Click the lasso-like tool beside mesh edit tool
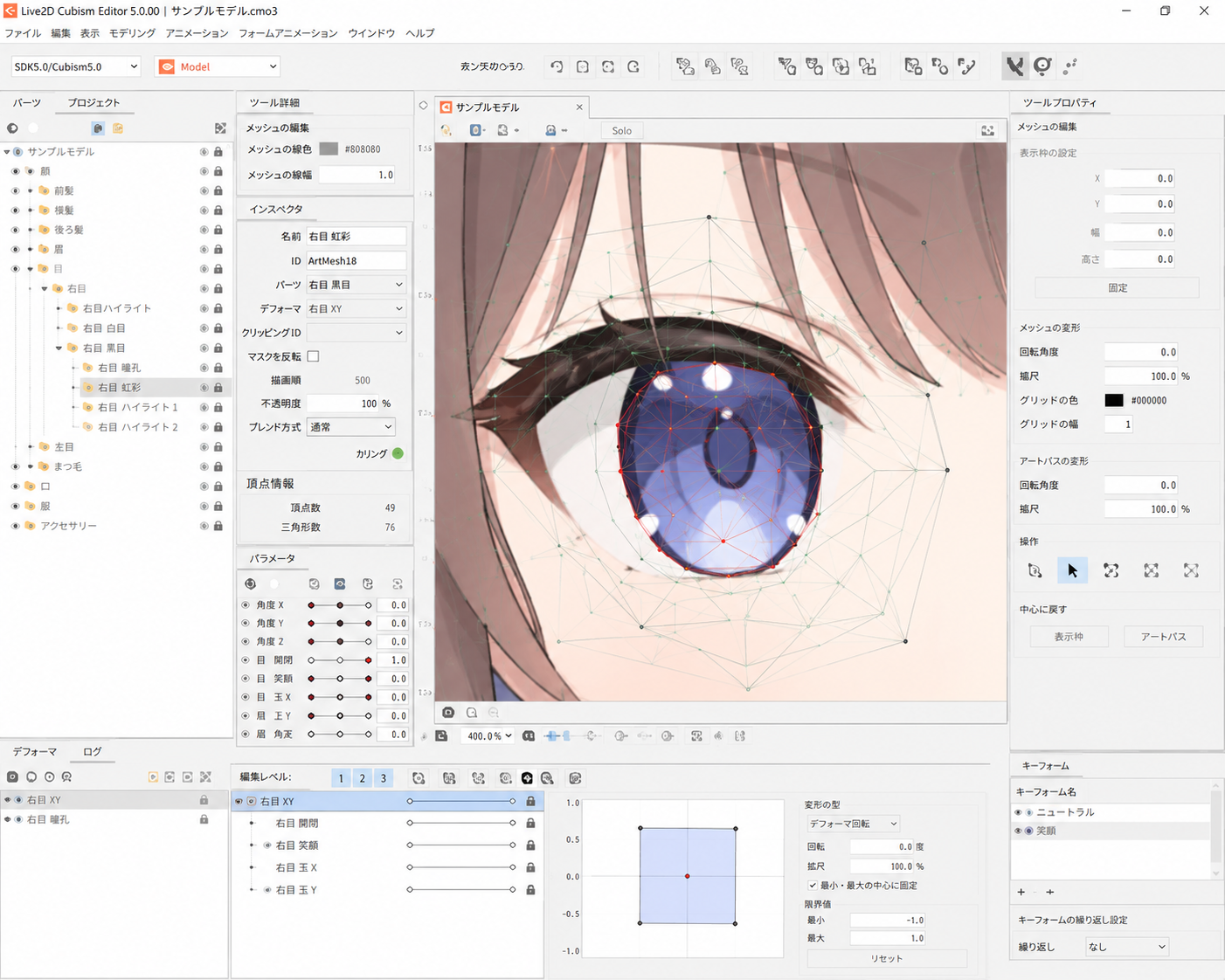The height and width of the screenshot is (980, 1225). (x=1042, y=66)
